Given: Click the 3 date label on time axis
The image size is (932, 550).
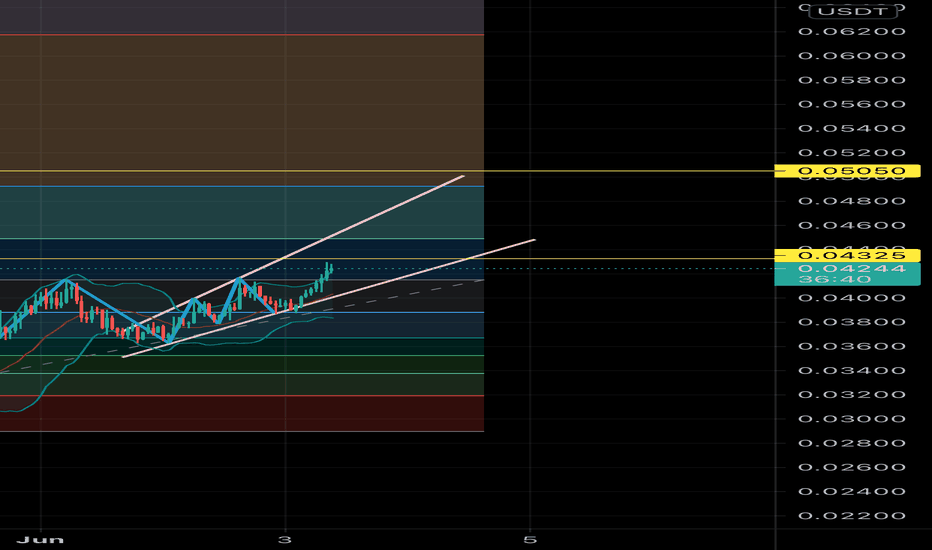Looking at the screenshot, I should [x=285, y=540].
